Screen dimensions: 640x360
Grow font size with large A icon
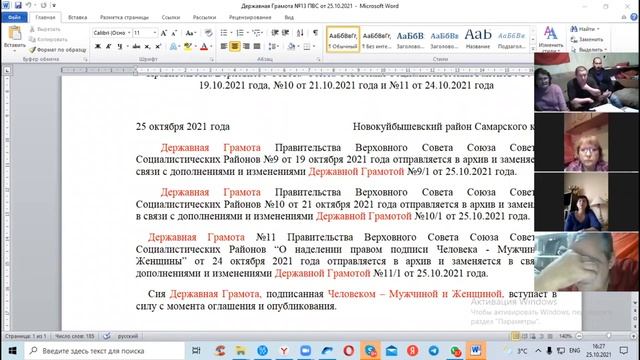point(163,33)
